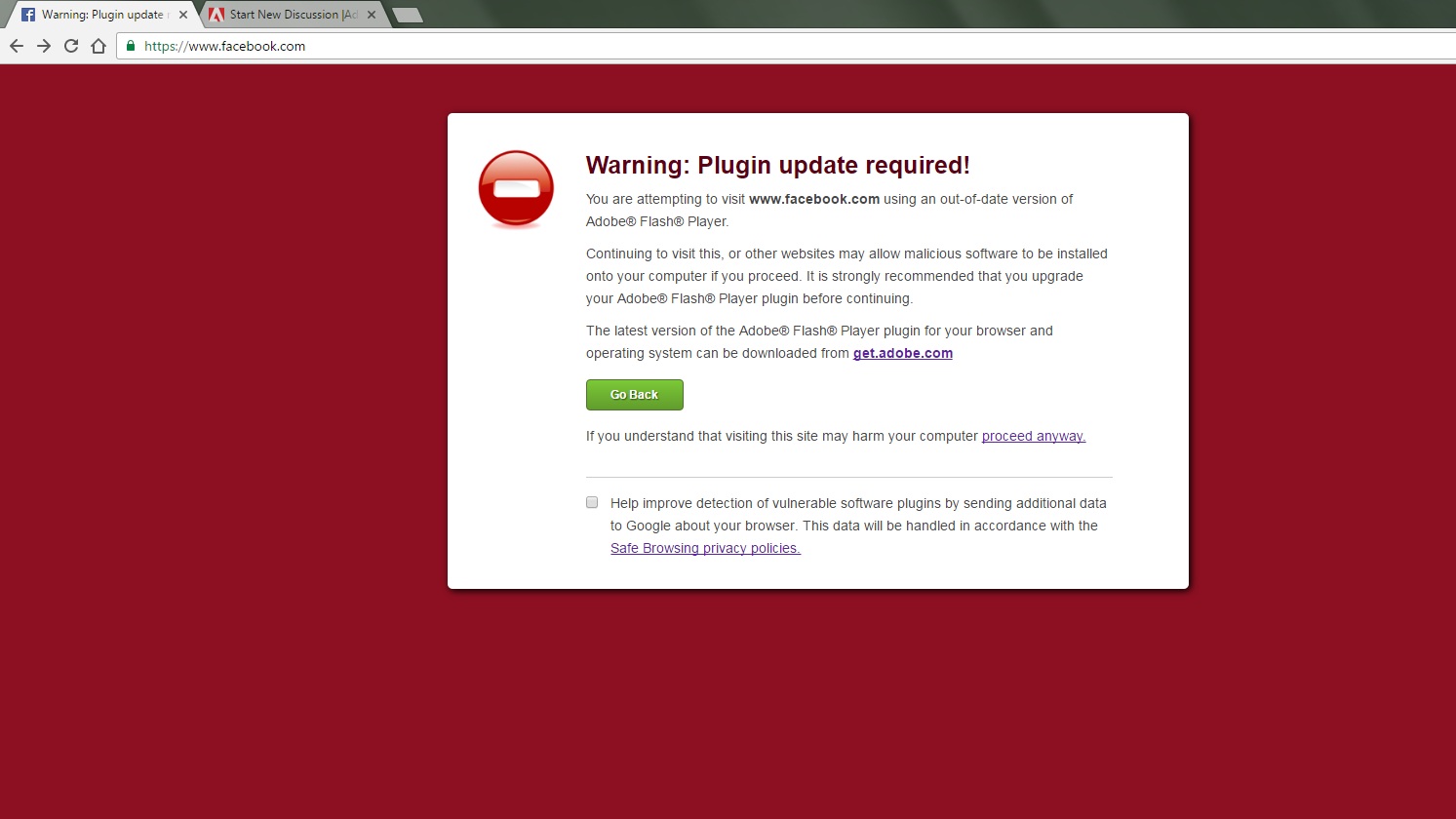Screen dimensions: 1456x819
Task: Click the Facebook favicon on the first tab
Action: [28, 15]
